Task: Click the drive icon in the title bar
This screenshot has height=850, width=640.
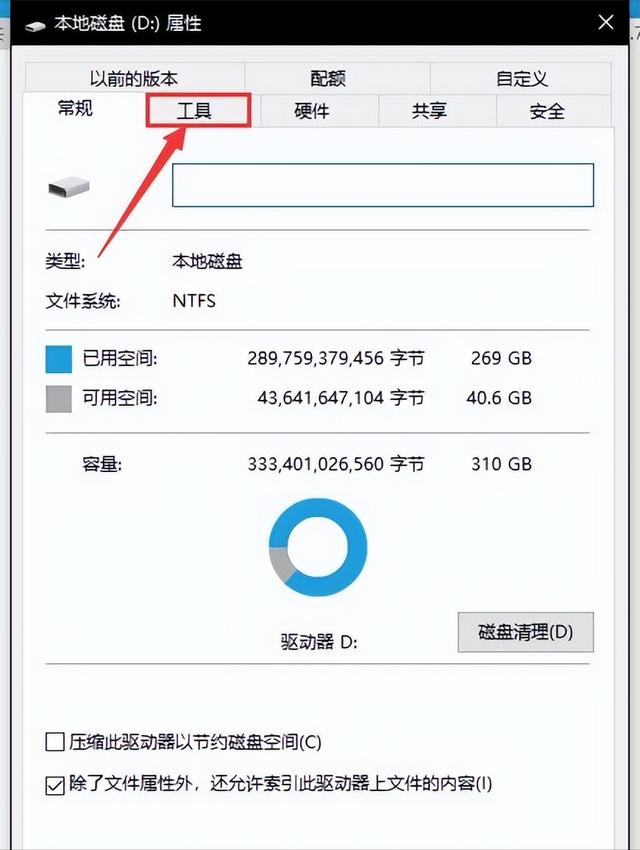Action: coord(35,25)
